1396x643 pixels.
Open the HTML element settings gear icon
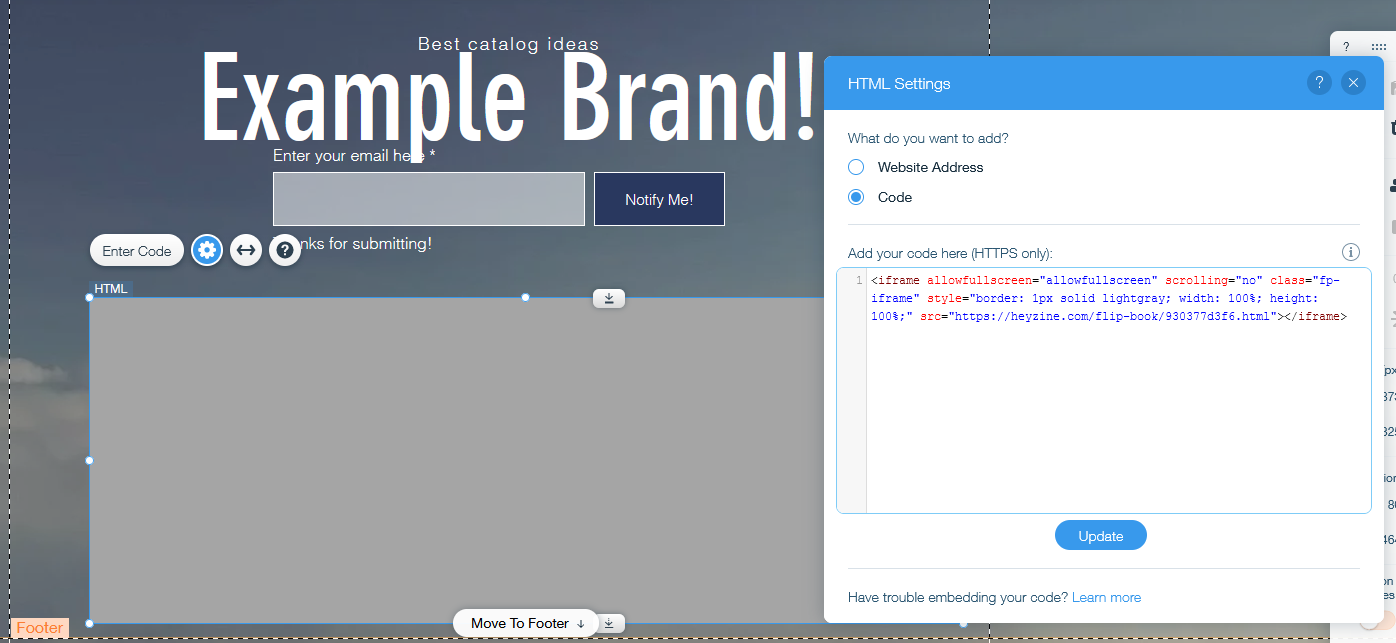click(x=207, y=250)
